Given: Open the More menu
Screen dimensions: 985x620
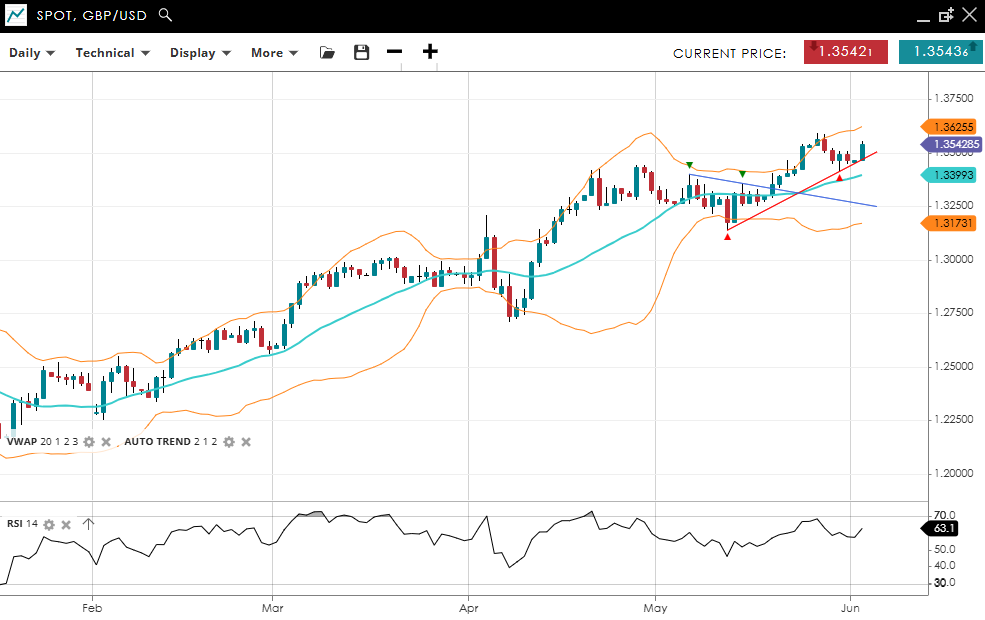Looking at the screenshot, I should (274, 53).
